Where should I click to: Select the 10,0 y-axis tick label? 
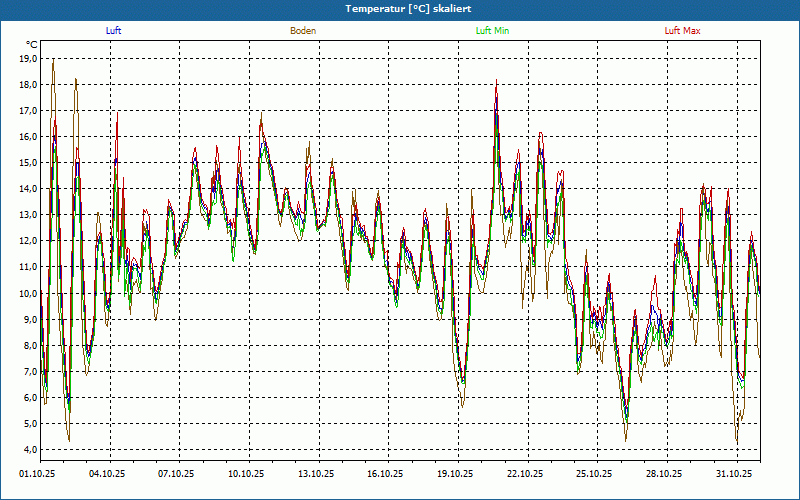coord(28,293)
